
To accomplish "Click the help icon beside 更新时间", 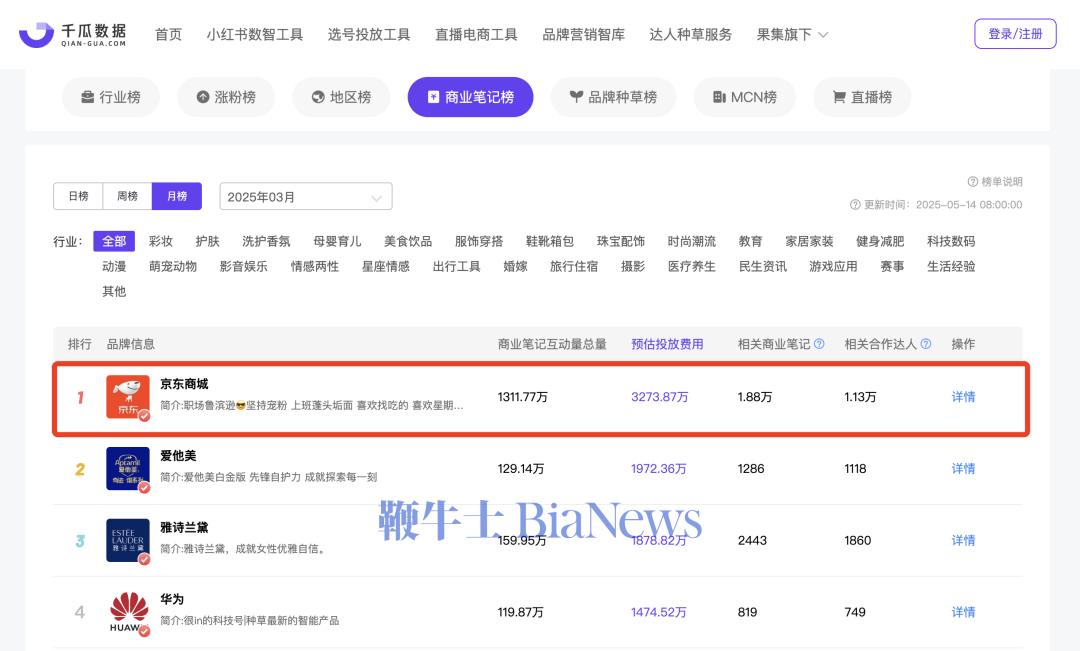I will pos(855,205).
